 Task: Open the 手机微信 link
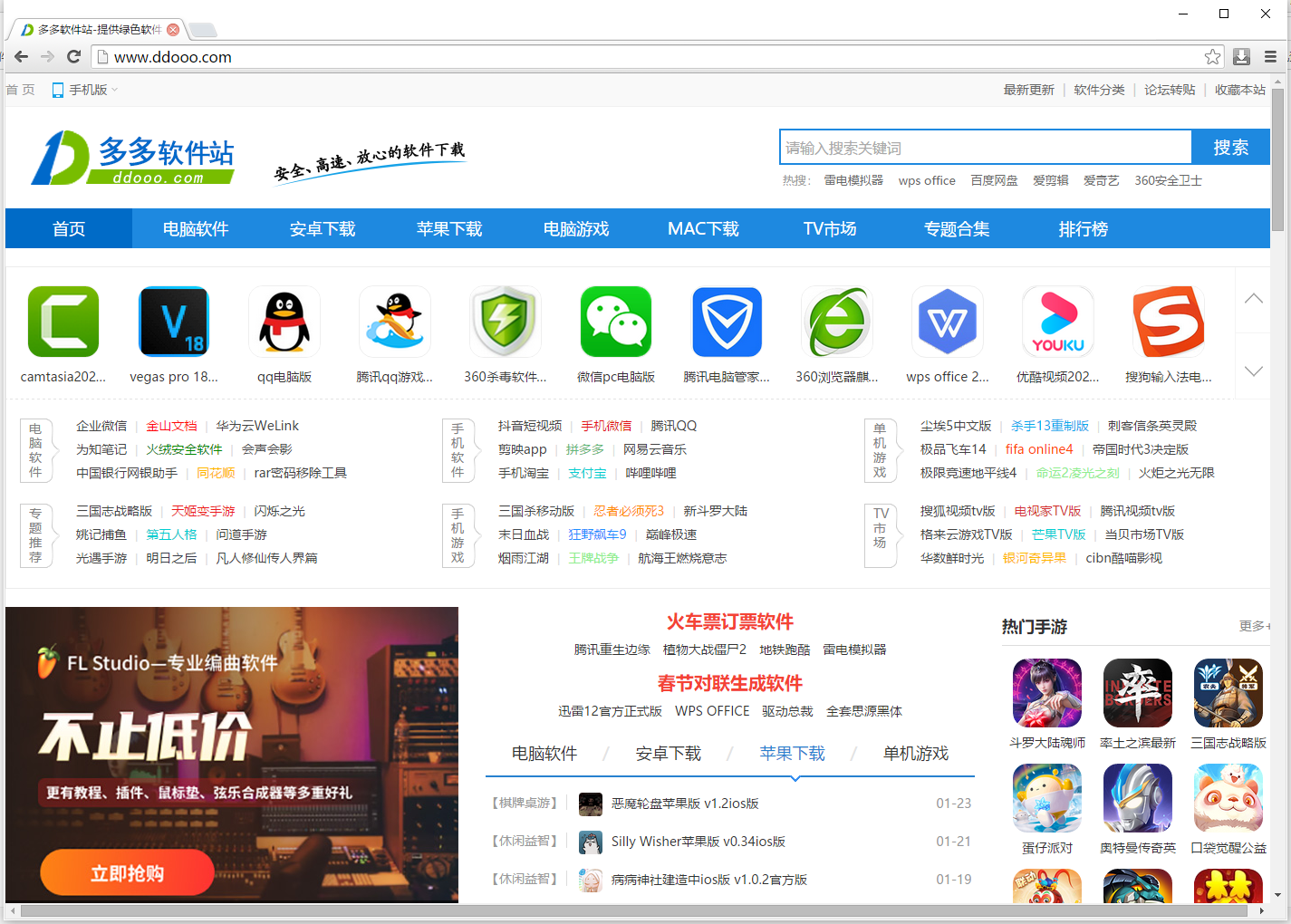[606, 426]
